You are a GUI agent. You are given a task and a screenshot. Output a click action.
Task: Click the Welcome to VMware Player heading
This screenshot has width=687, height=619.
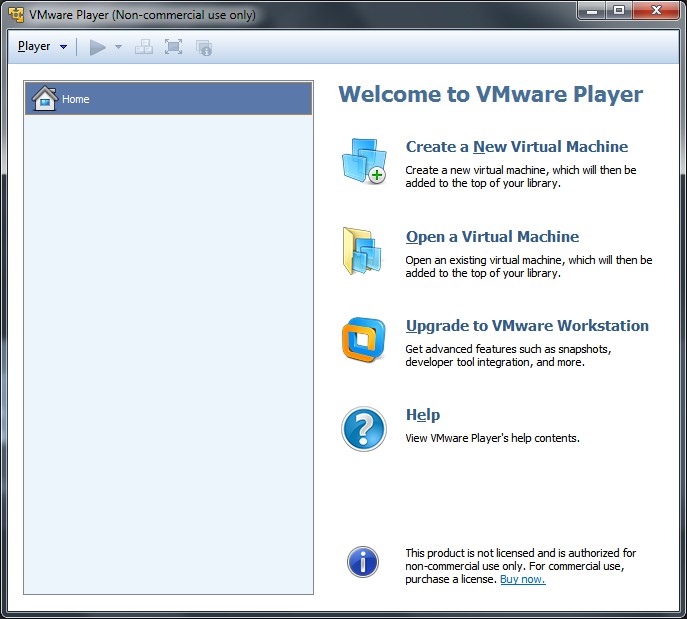pos(491,94)
